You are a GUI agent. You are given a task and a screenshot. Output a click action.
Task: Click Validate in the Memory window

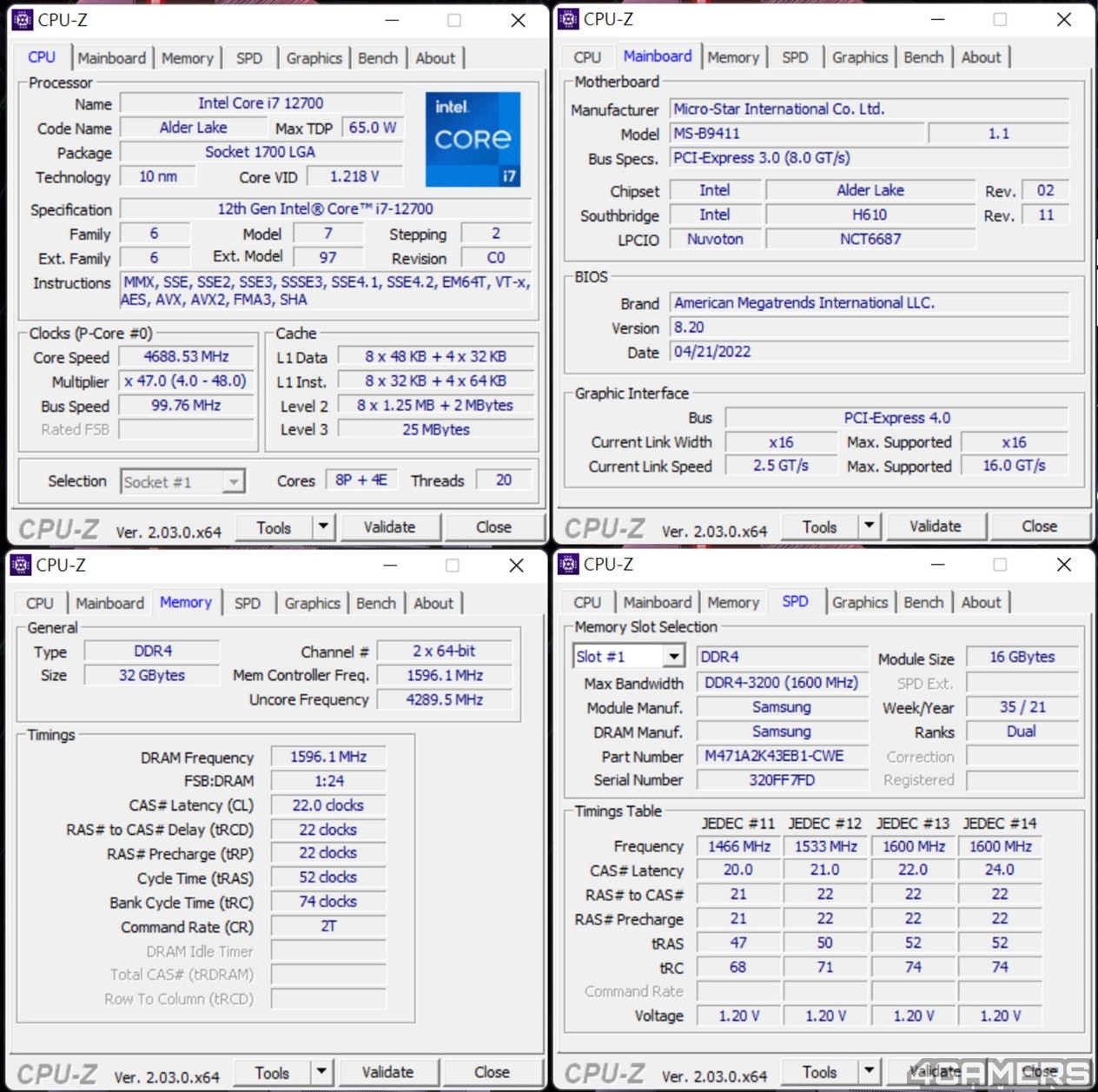(387, 1073)
